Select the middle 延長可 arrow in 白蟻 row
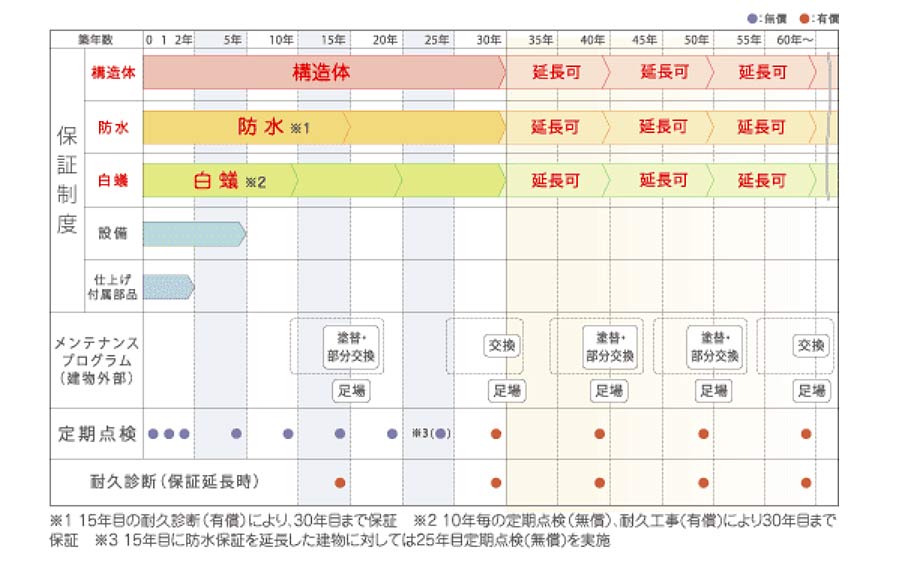This screenshot has width=900, height=562. (663, 181)
